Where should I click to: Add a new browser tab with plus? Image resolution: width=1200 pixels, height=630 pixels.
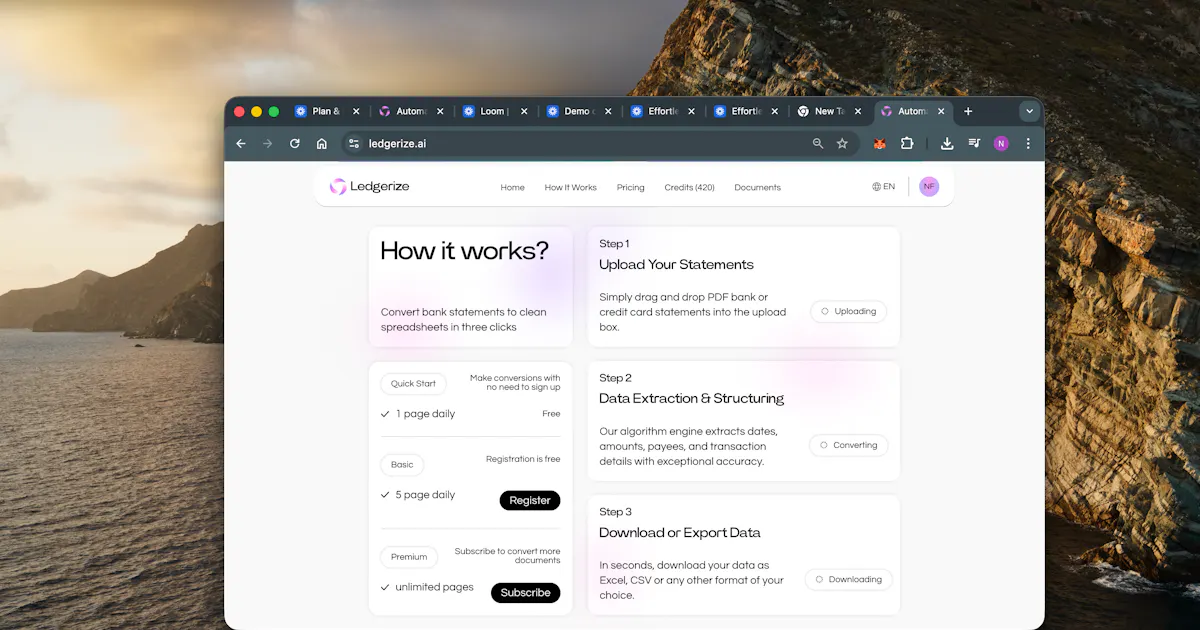click(x=968, y=111)
